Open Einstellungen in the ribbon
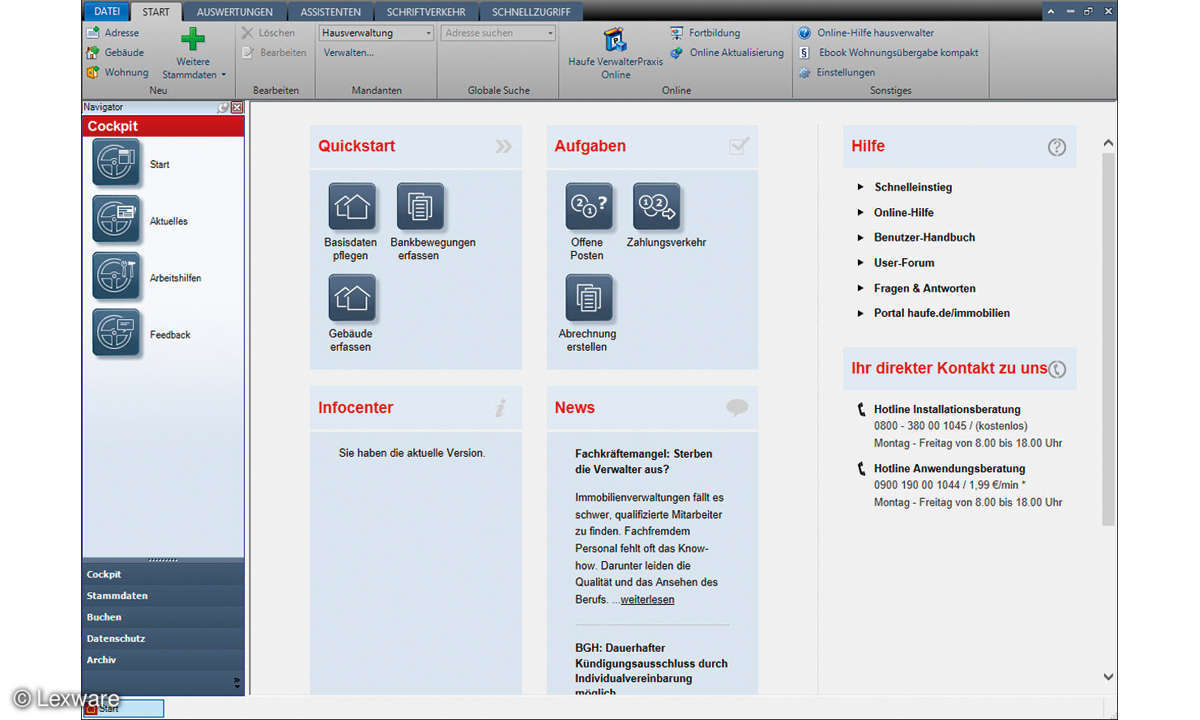Screen dimensions: 1200x720 [x=837, y=72]
